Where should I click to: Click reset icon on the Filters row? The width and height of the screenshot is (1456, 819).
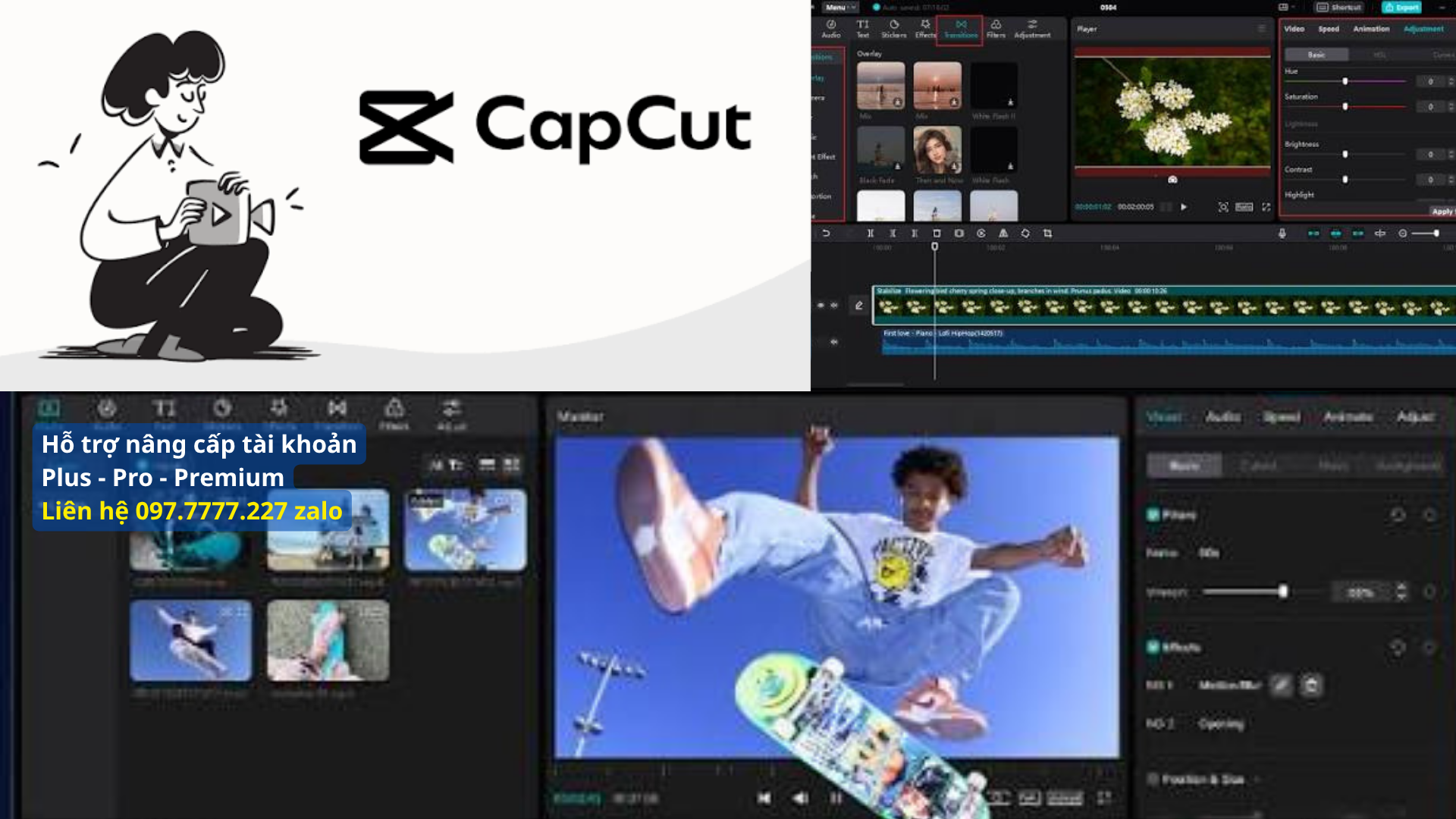pyautogui.click(x=1398, y=515)
